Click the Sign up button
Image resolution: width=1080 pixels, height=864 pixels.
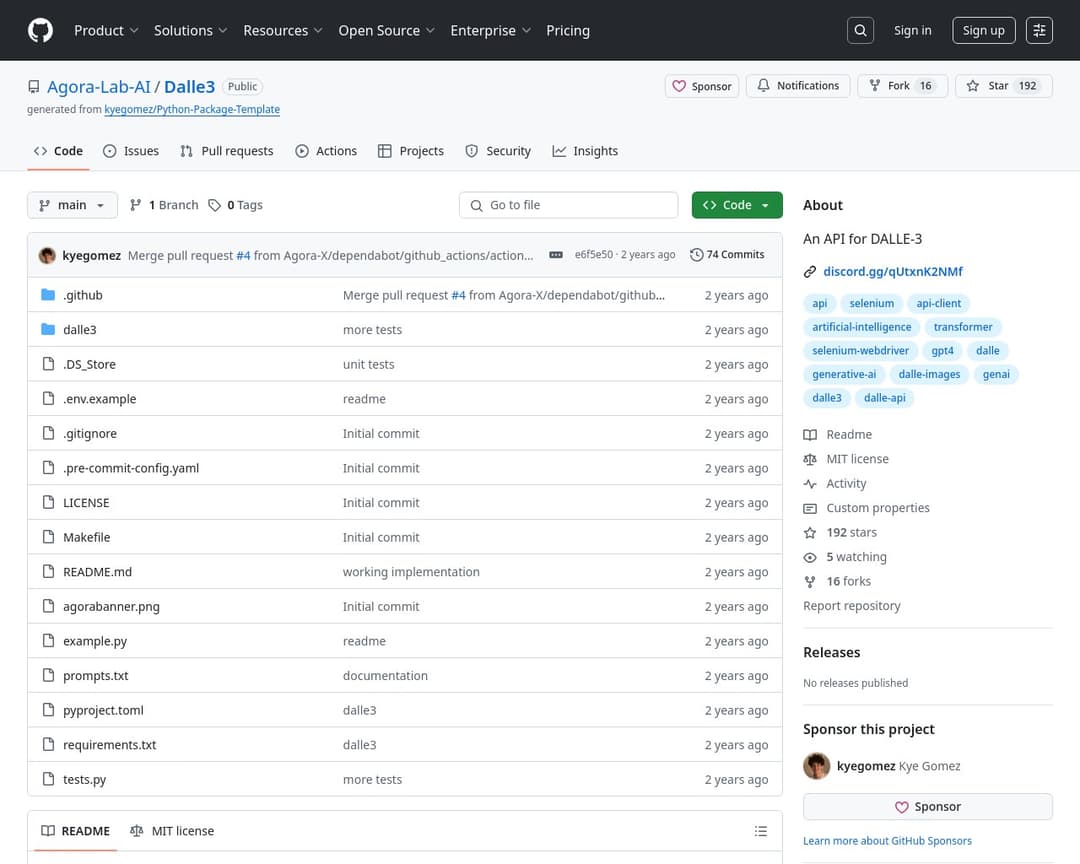click(984, 30)
